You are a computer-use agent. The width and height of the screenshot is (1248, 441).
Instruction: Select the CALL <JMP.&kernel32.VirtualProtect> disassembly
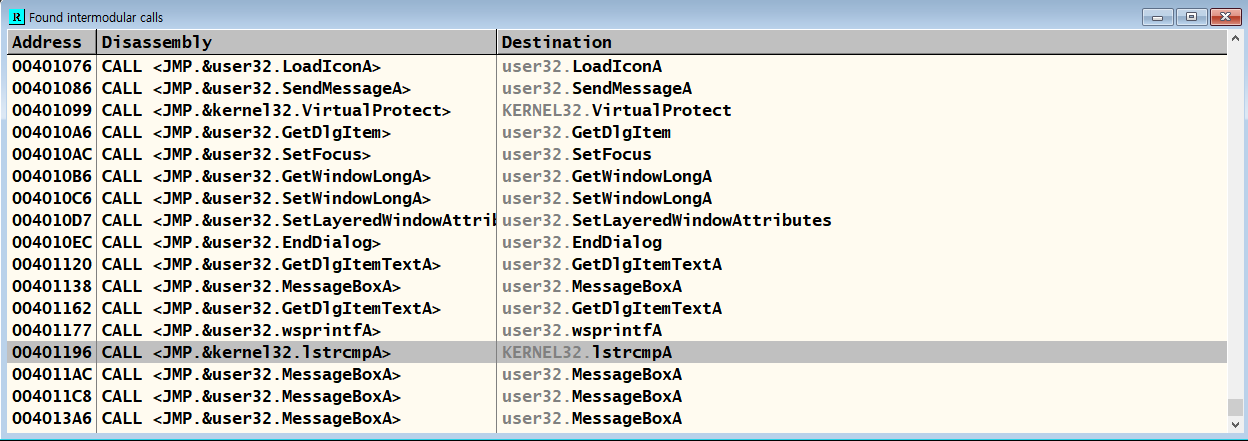pyautogui.click(x=276, y=110)
